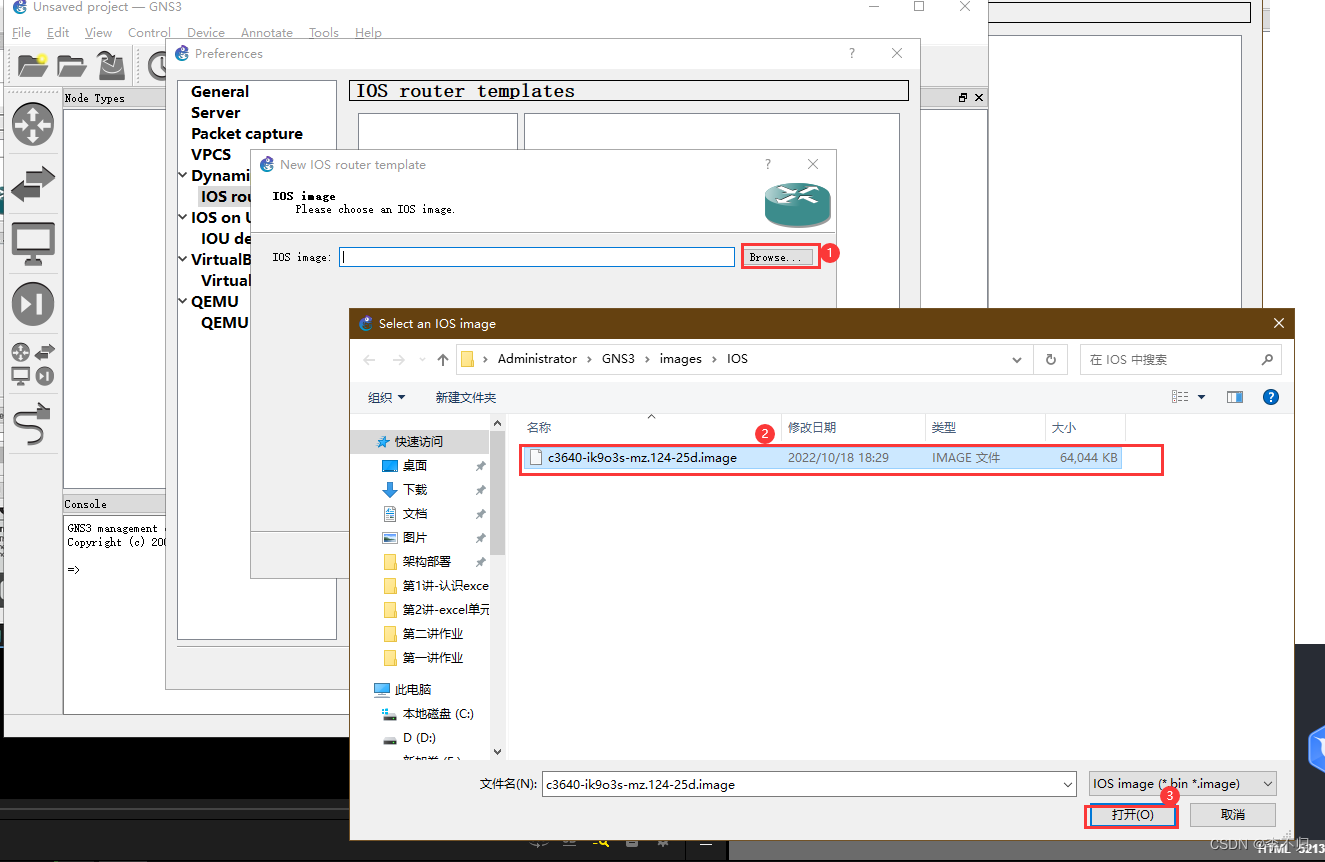This screenshot has height=862, width=1325.
Task: Browse all devices icon cluster
Action: [x=33, y=364]
